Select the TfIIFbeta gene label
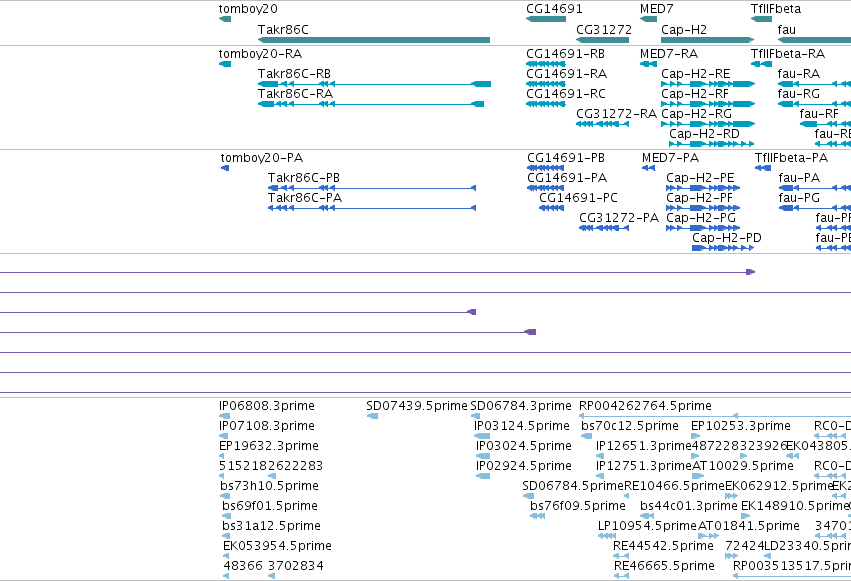The width and height of the screenshot is (851, 581). (776, 9)
